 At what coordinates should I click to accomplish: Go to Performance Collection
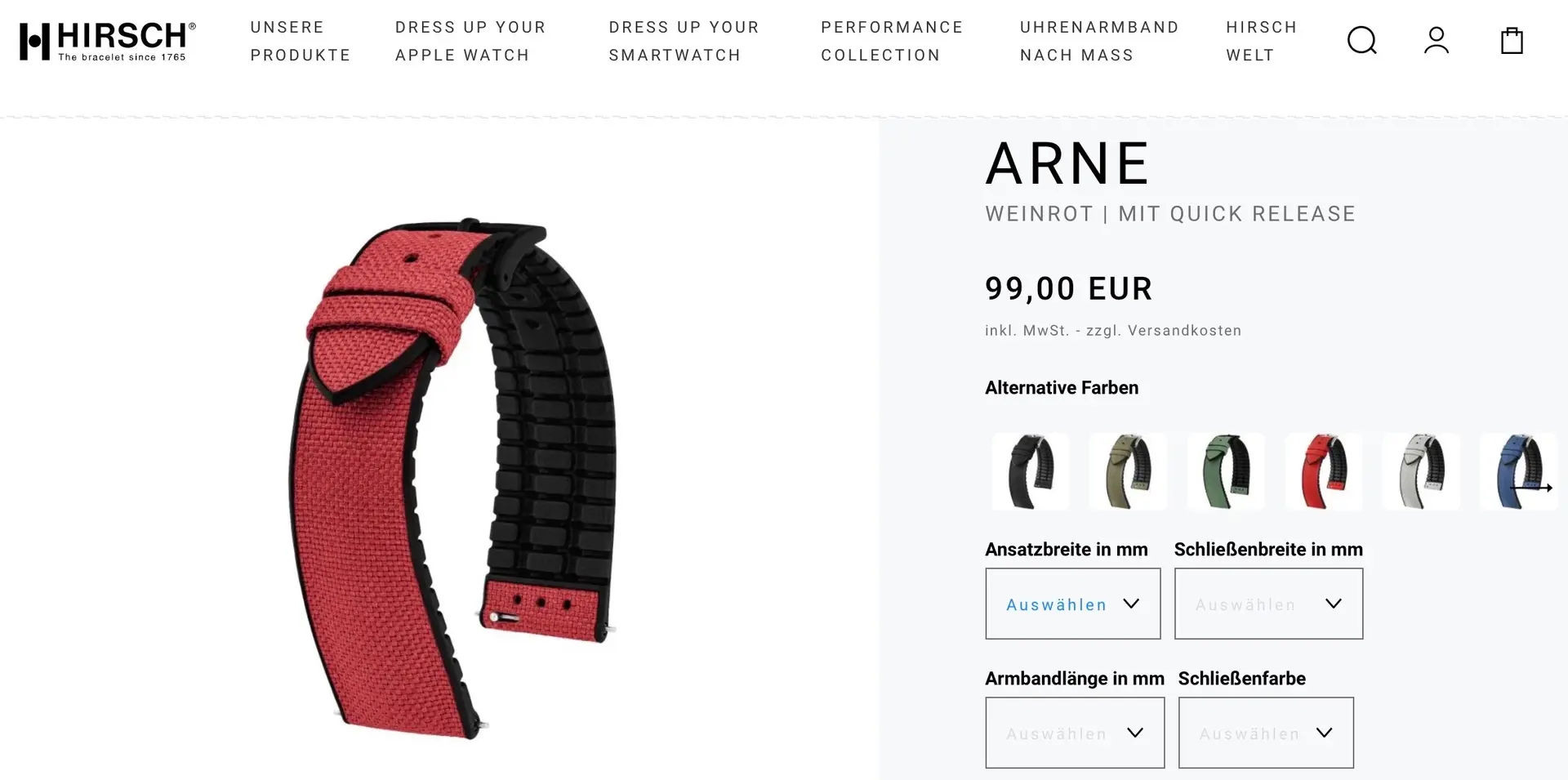892,41
